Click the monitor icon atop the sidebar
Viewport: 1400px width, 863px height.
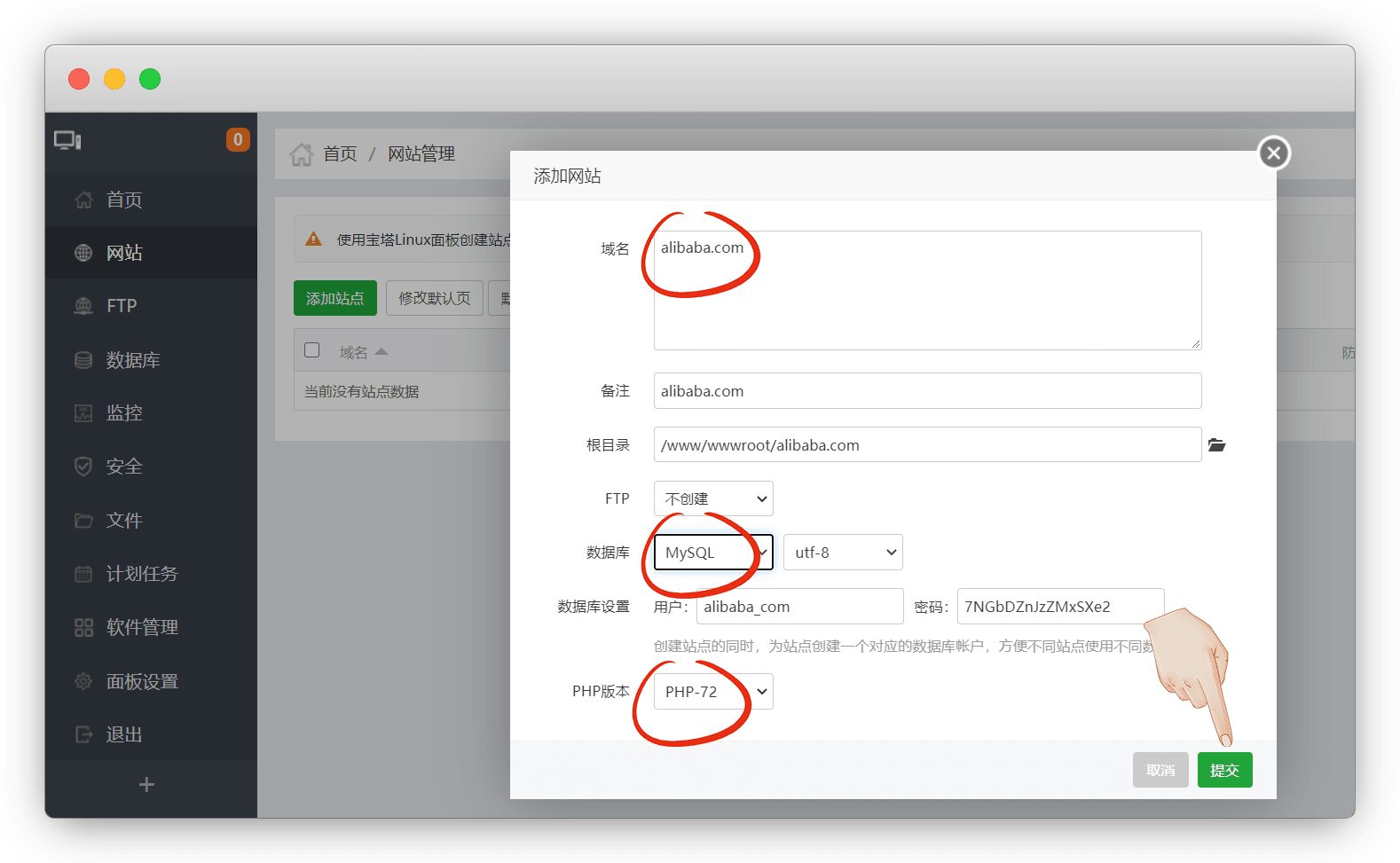tap(67, 140)
